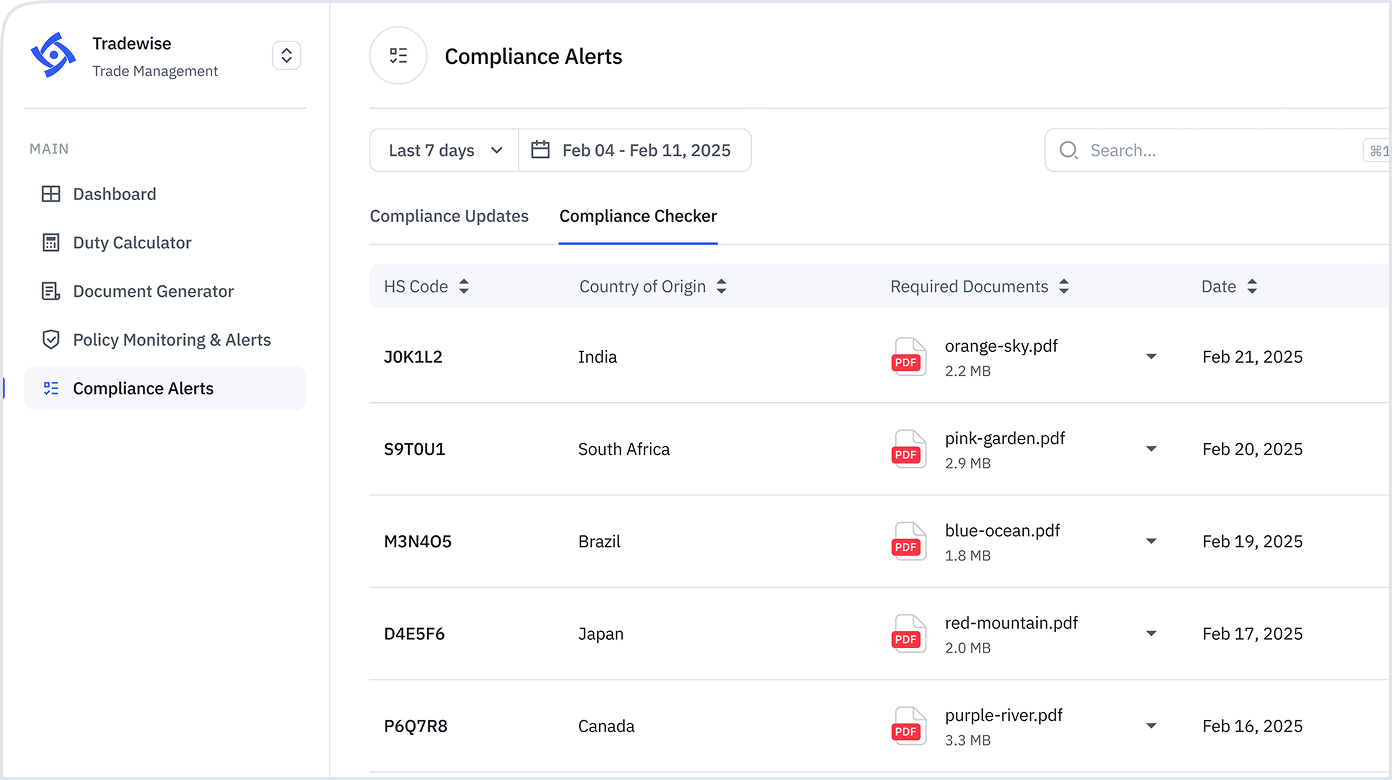
Task: Click PDF icon for purple-river.pdf
Action: pyautogui.click(x=908, y=727)
